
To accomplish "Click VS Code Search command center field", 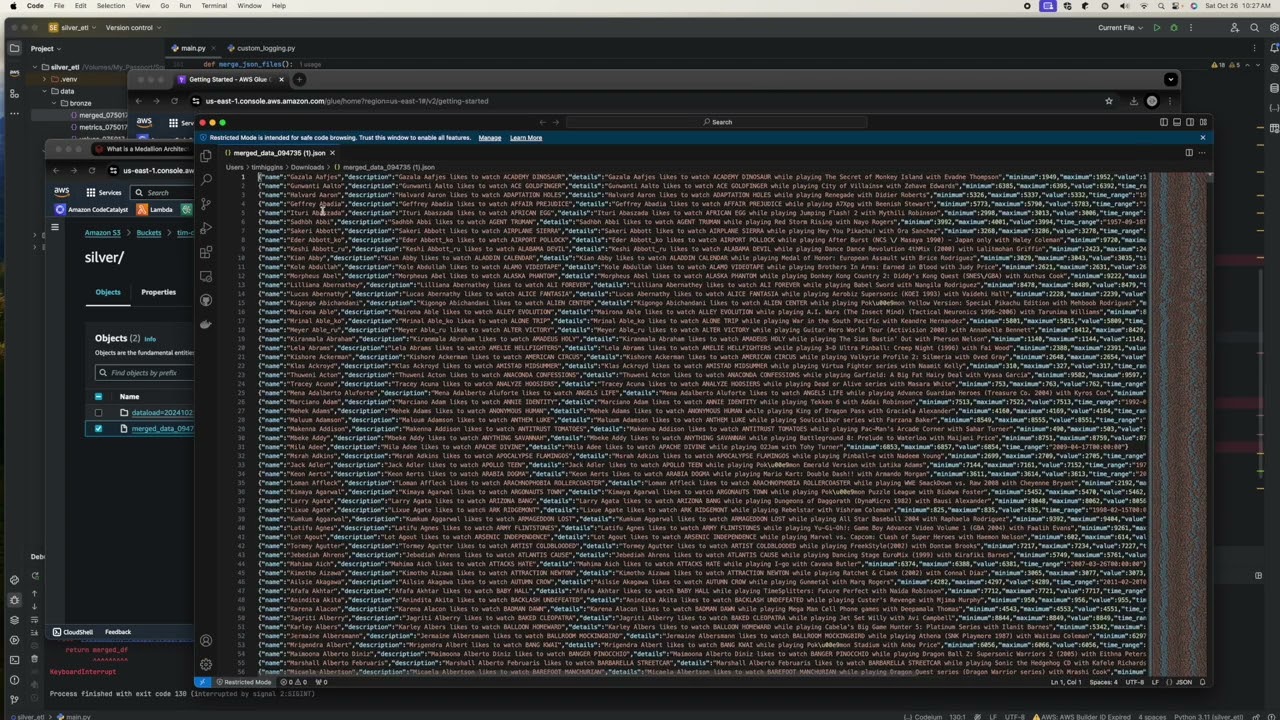I will point(715,122).
